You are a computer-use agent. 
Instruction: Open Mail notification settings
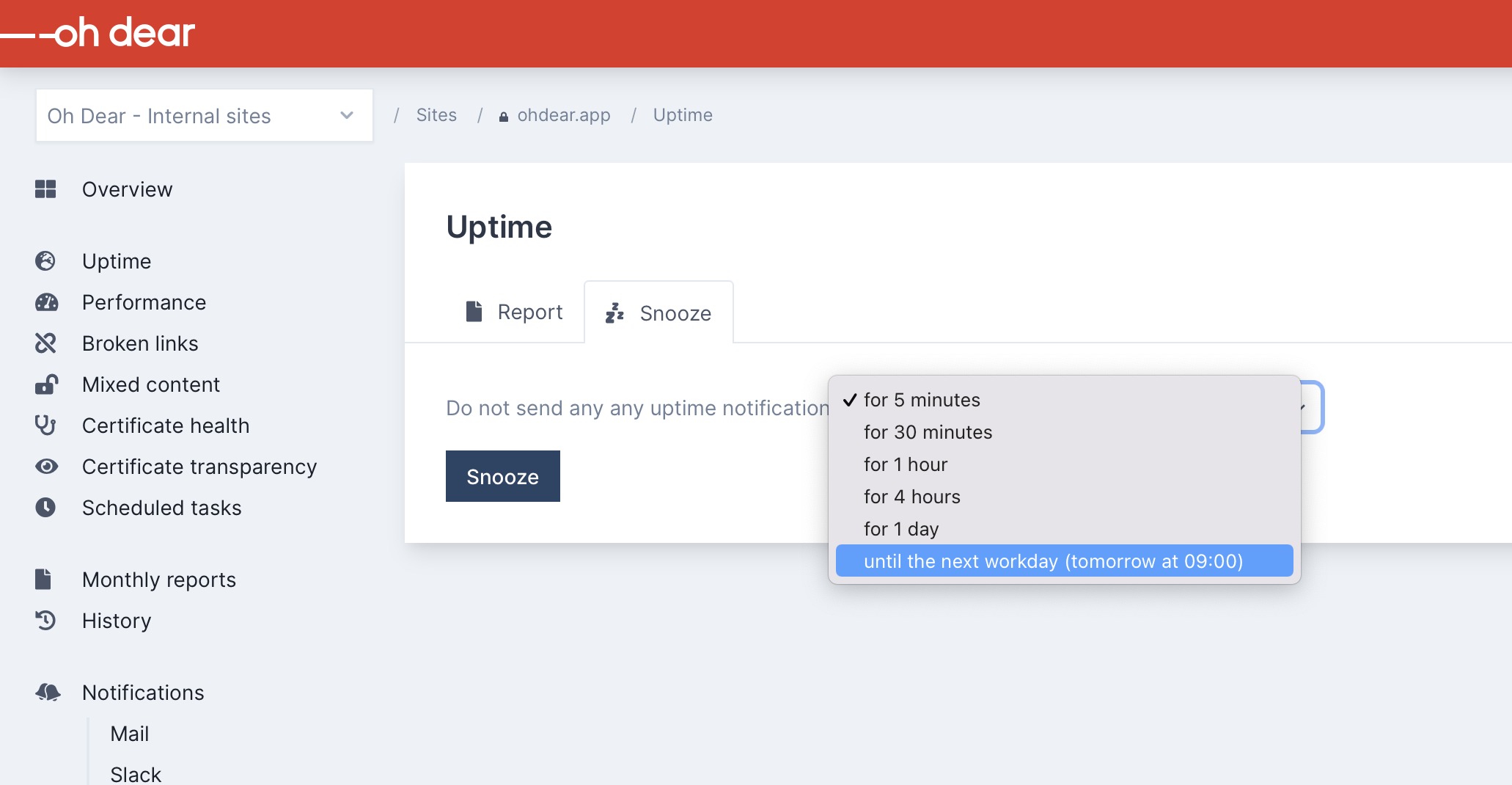(x=130, y=734)
